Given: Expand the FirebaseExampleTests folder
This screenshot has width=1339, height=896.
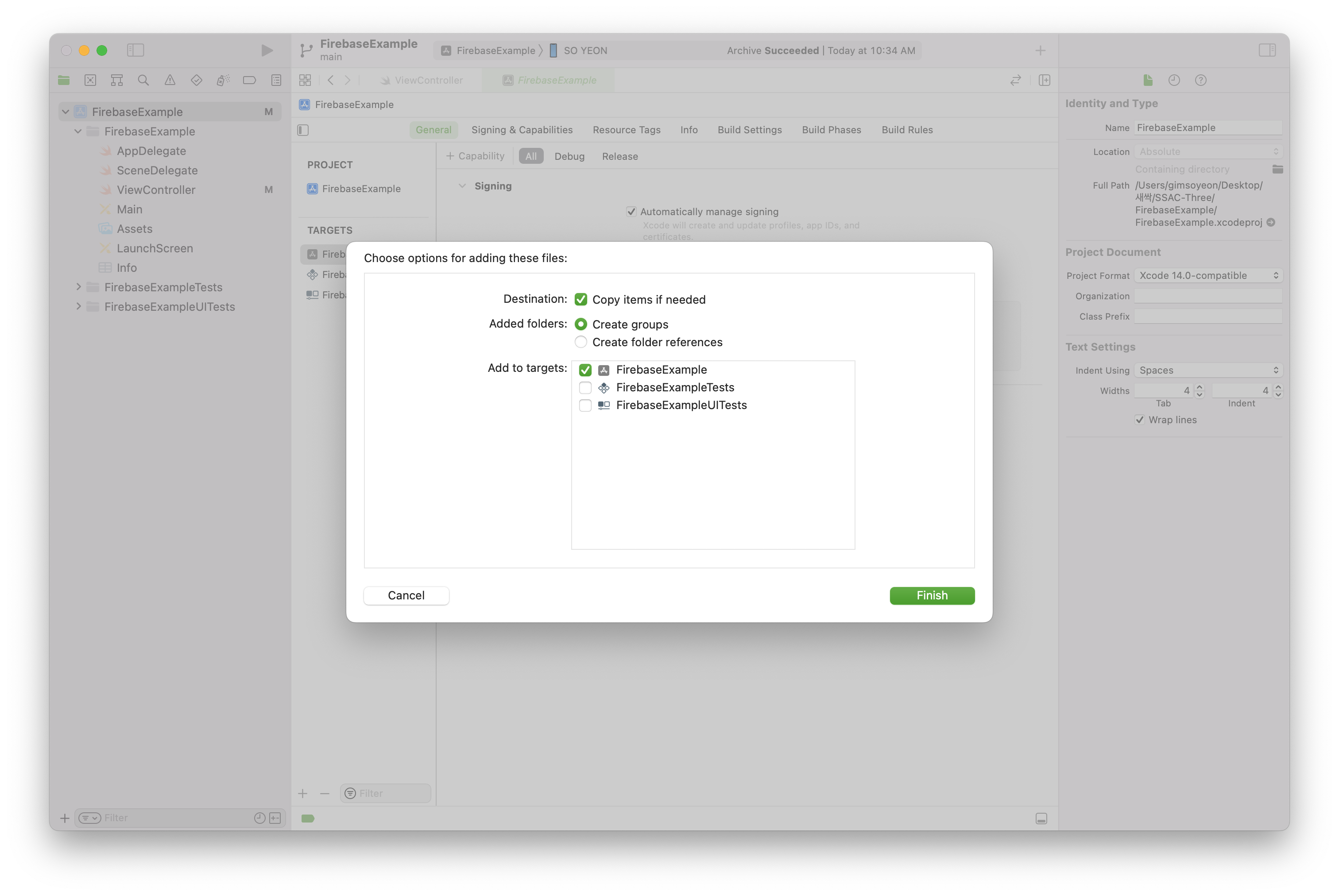Looking at the screenshot, I should [x=79, y=287].
